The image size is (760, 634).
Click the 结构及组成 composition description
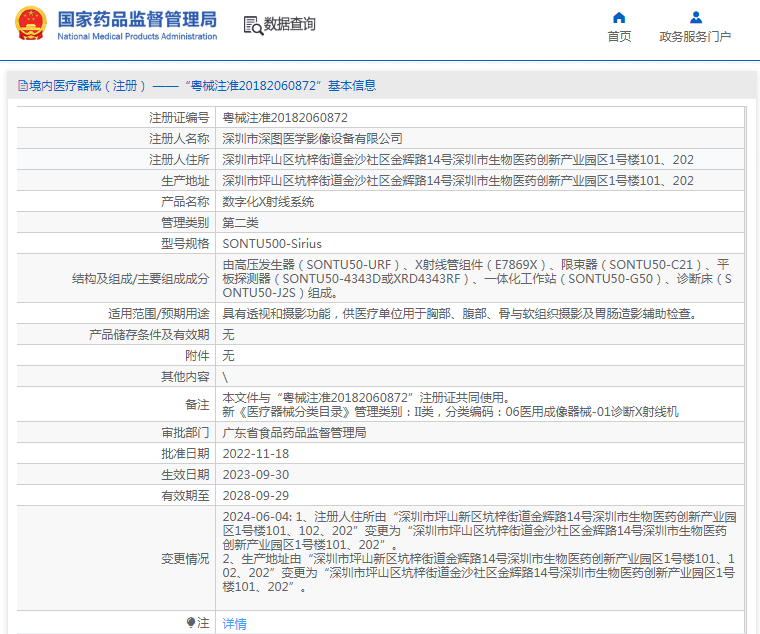(477, 279)
